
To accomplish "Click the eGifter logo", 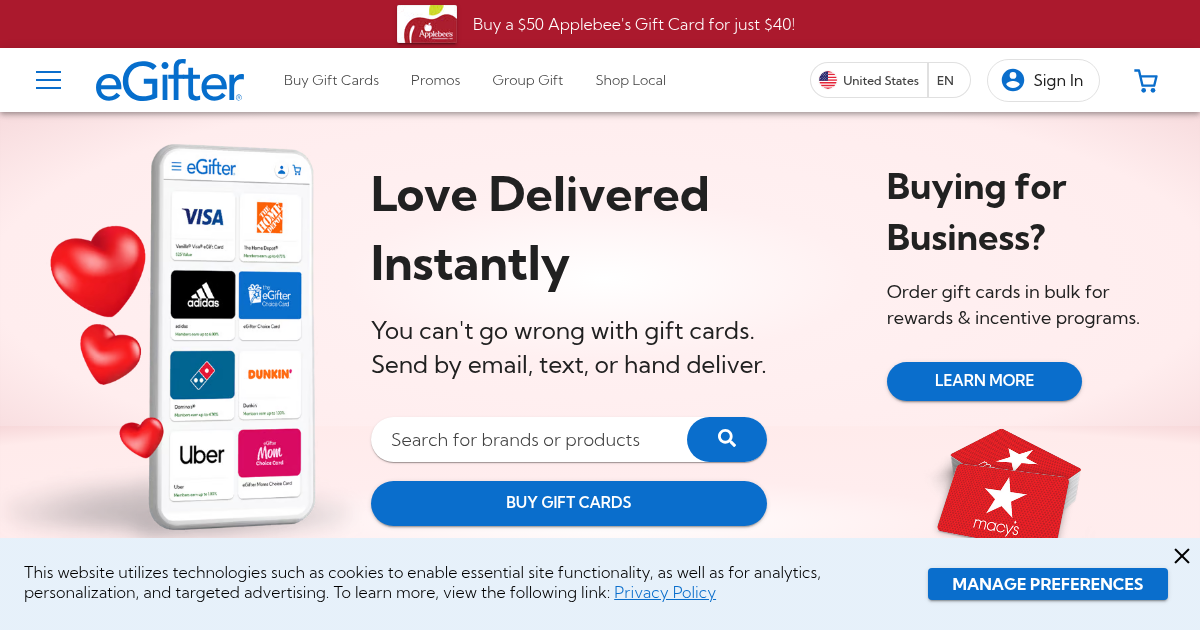I will [169, 80].
